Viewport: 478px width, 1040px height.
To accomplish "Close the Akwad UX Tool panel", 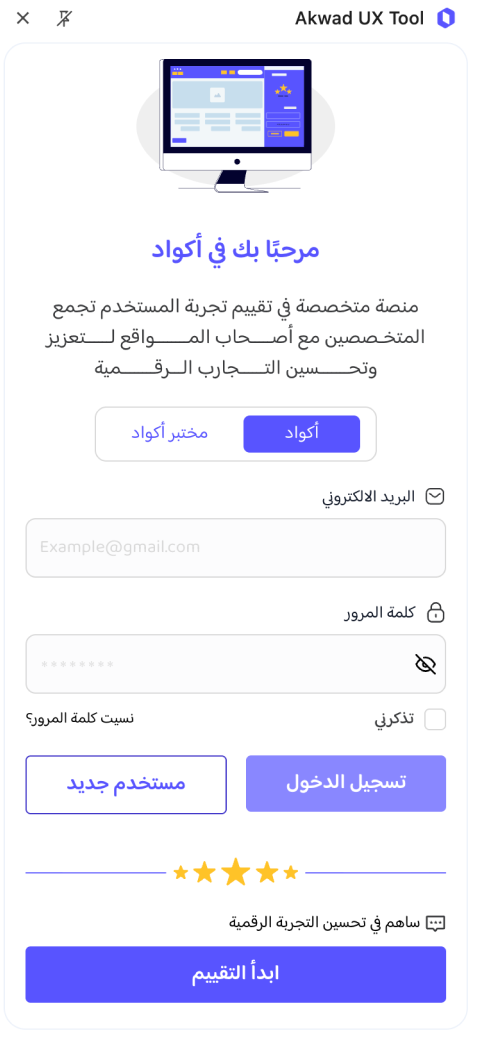I will coord(23,19).
